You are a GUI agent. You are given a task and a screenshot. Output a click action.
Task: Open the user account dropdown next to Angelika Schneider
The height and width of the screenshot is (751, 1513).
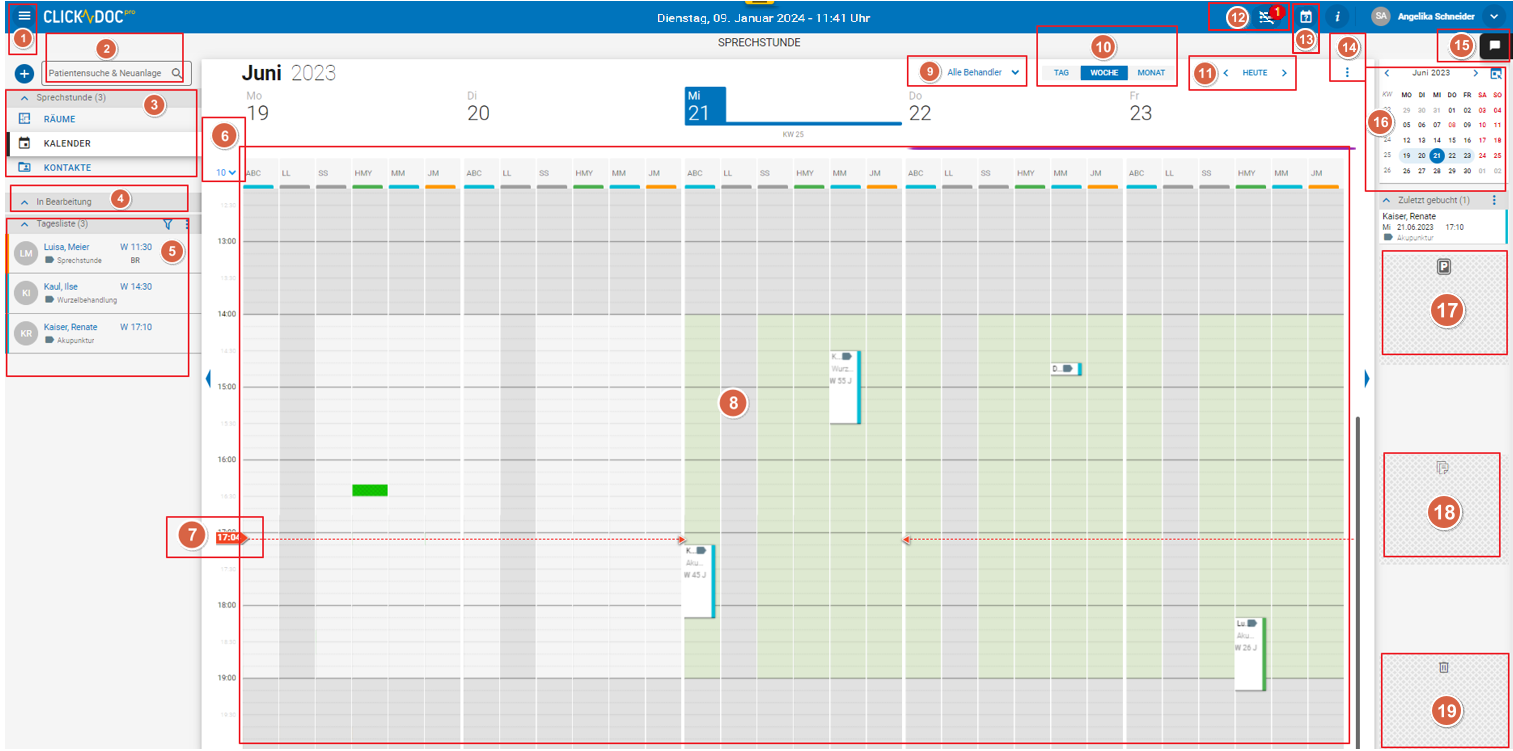click(x=1493, y=17)
